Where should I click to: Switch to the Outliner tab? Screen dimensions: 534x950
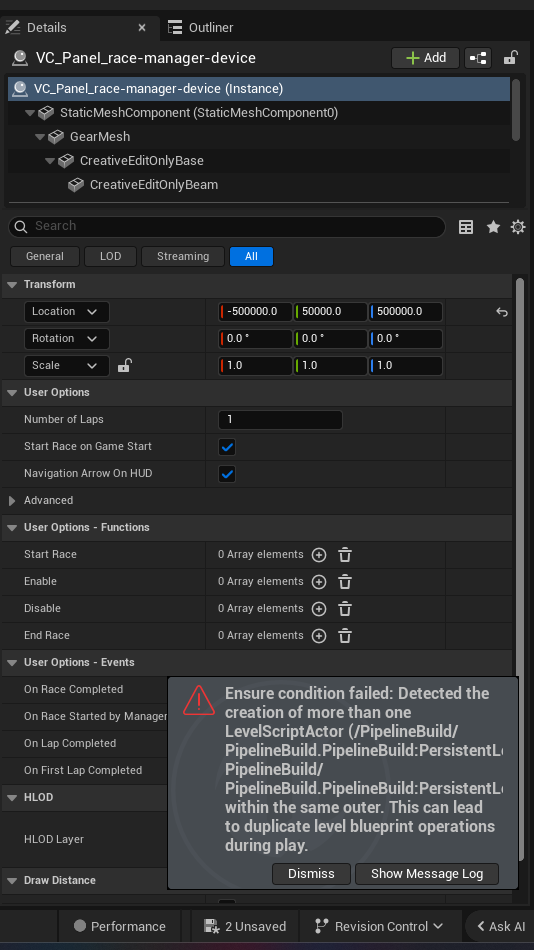[x=200, y=27]
